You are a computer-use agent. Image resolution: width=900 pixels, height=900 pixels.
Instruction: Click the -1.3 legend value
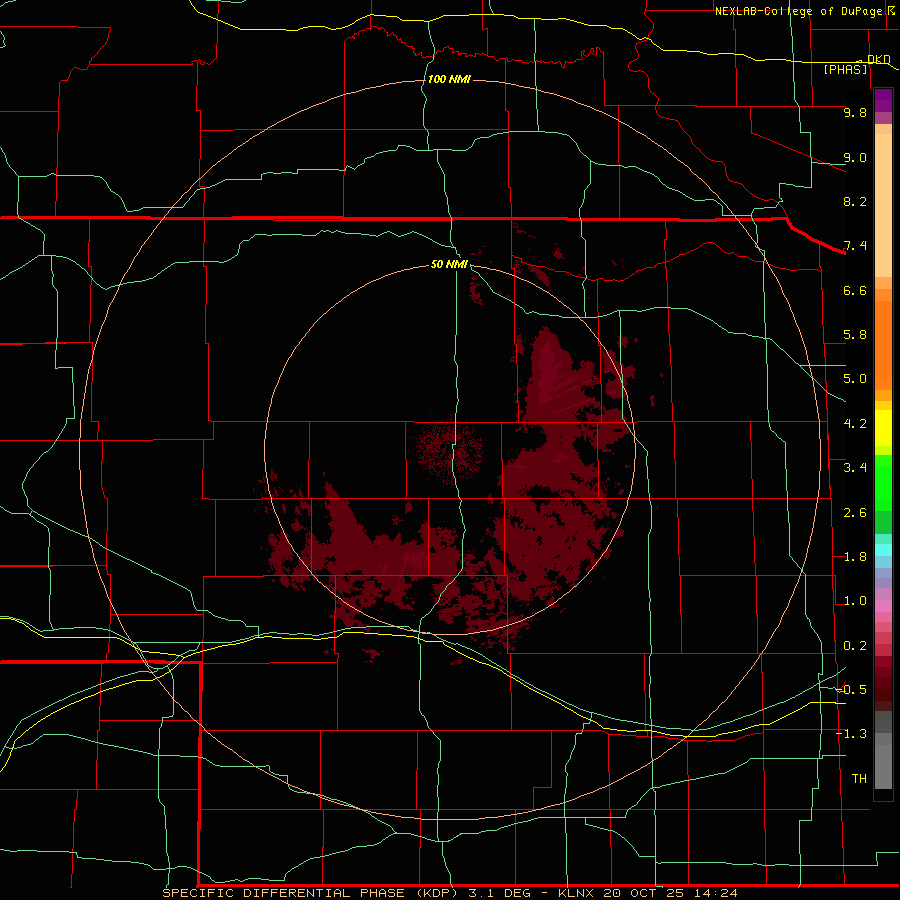tap(852, 734)
